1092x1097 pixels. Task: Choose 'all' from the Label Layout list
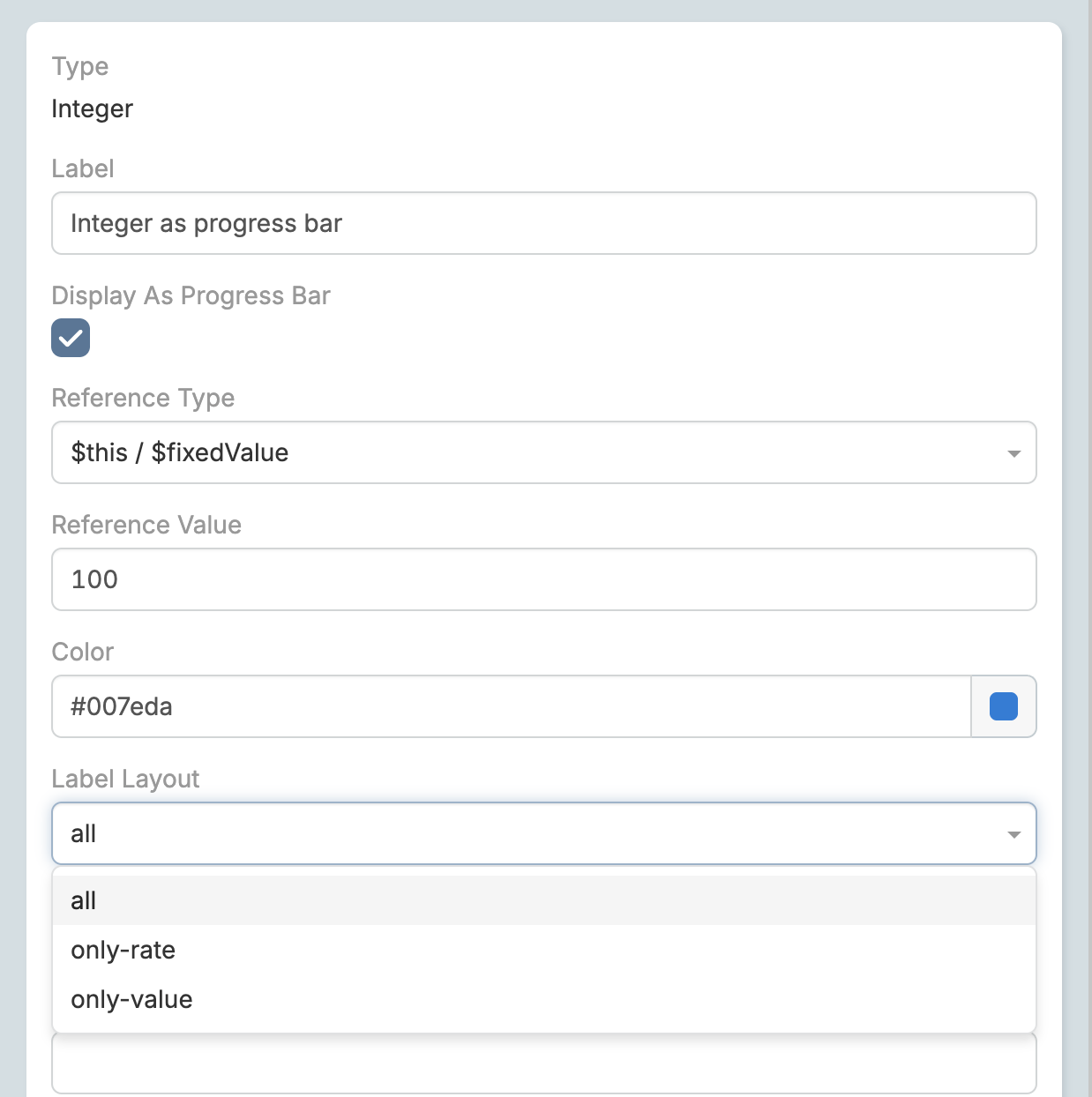coord(84,900)
